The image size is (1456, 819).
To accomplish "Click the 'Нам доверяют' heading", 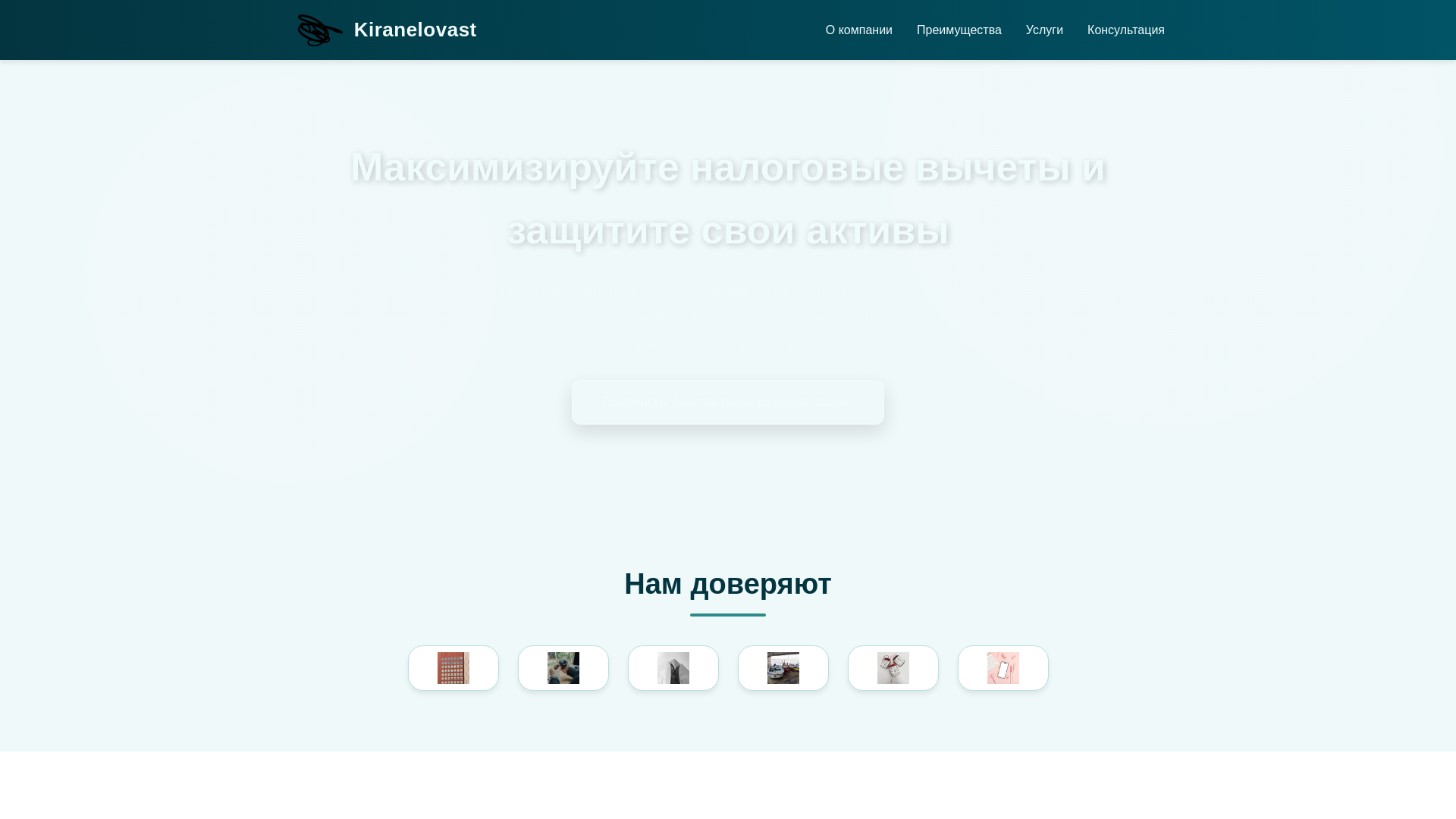I will [x=728, y=584].
